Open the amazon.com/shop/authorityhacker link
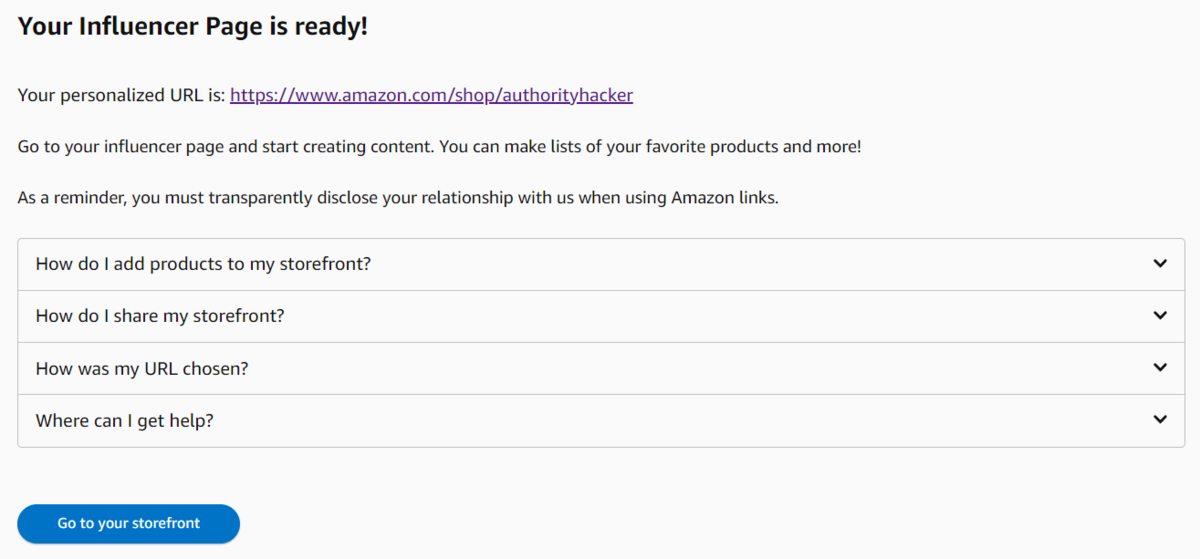The width and height of the screenshot is (1200, 559). [431, 96]
